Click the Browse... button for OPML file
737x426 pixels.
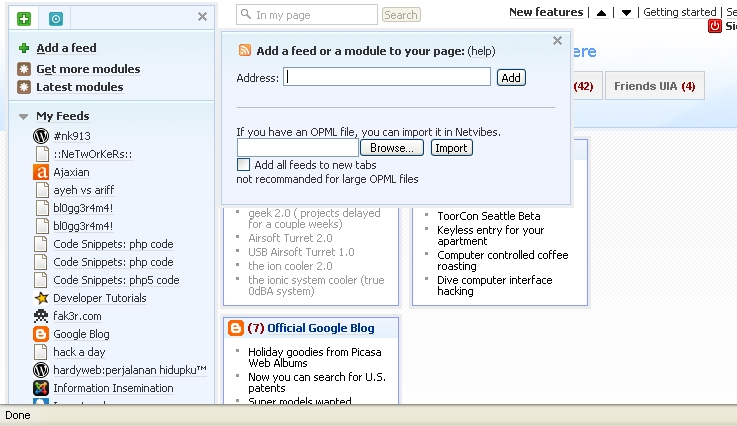(392, 148)
